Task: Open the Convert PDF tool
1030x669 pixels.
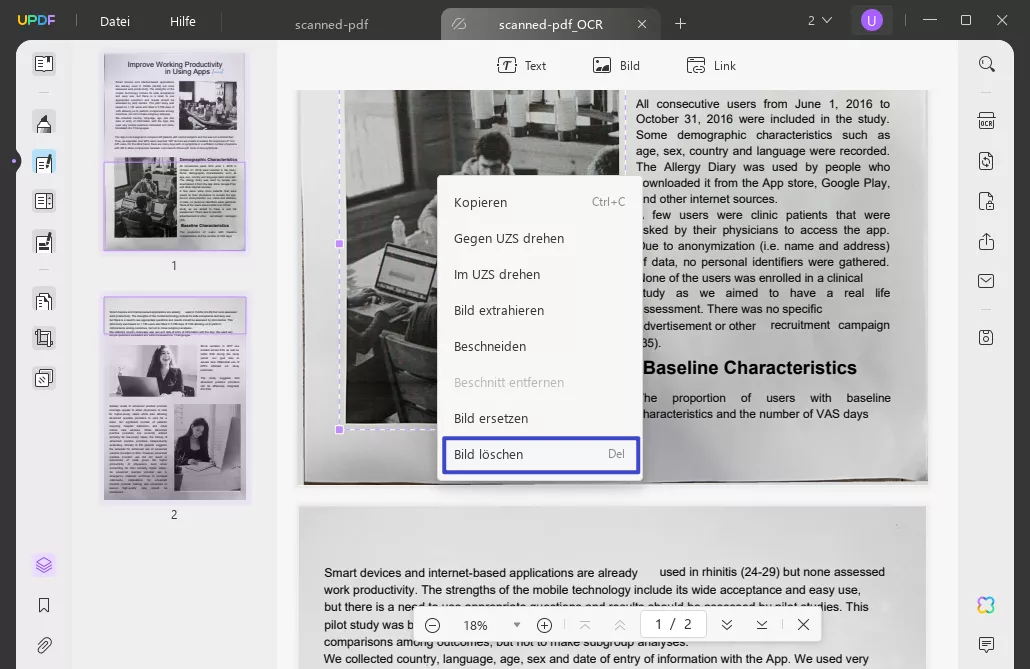Action: [986, 160]
